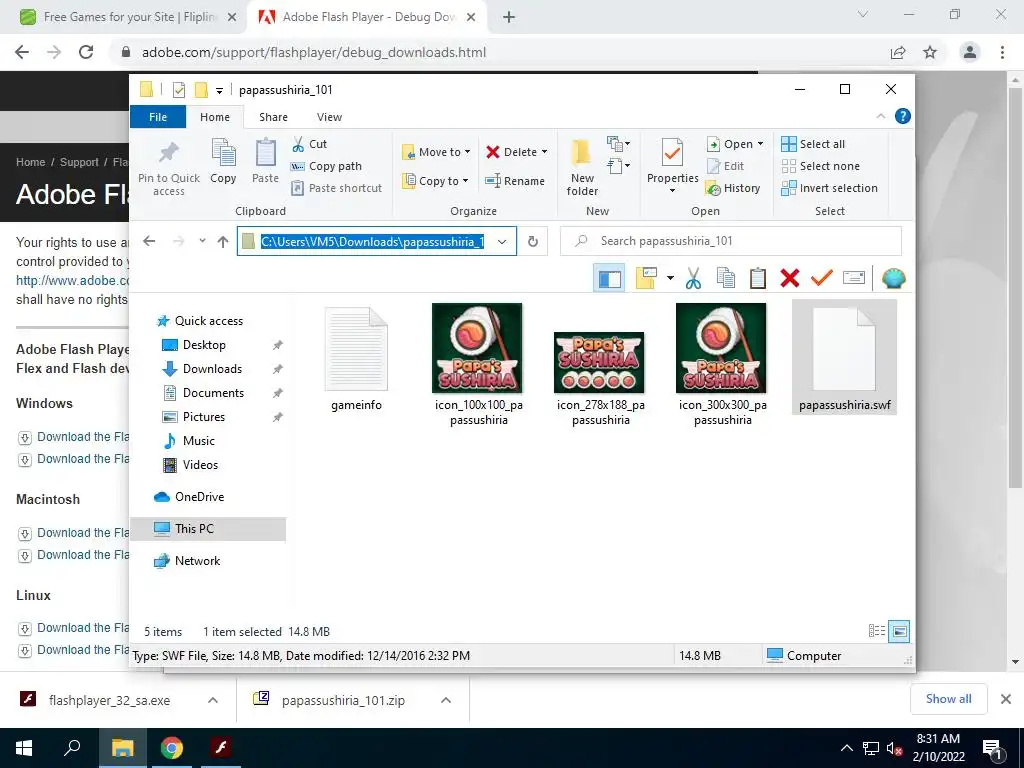Expand the address bar history dropdown

click(502, 241)
